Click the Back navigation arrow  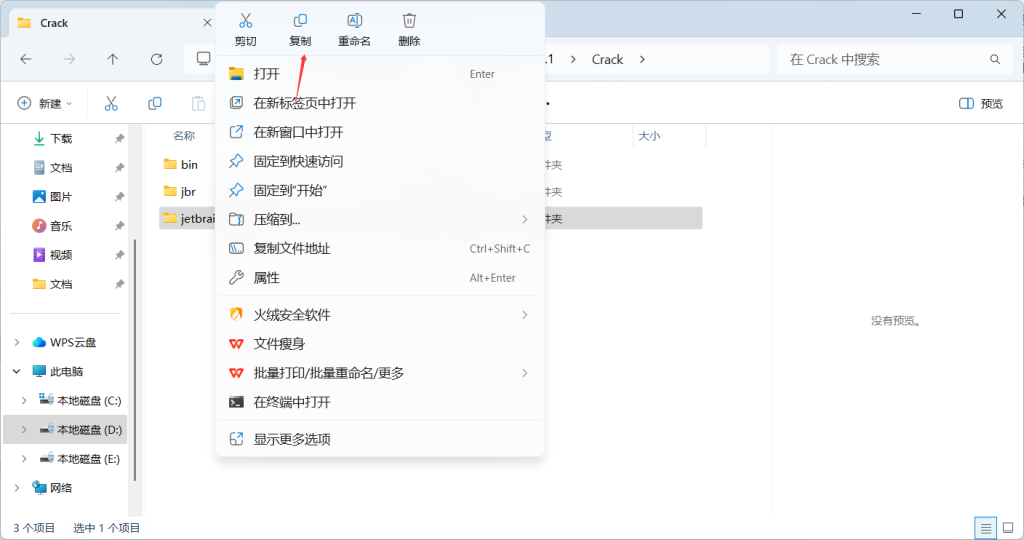tap(25, 59)
